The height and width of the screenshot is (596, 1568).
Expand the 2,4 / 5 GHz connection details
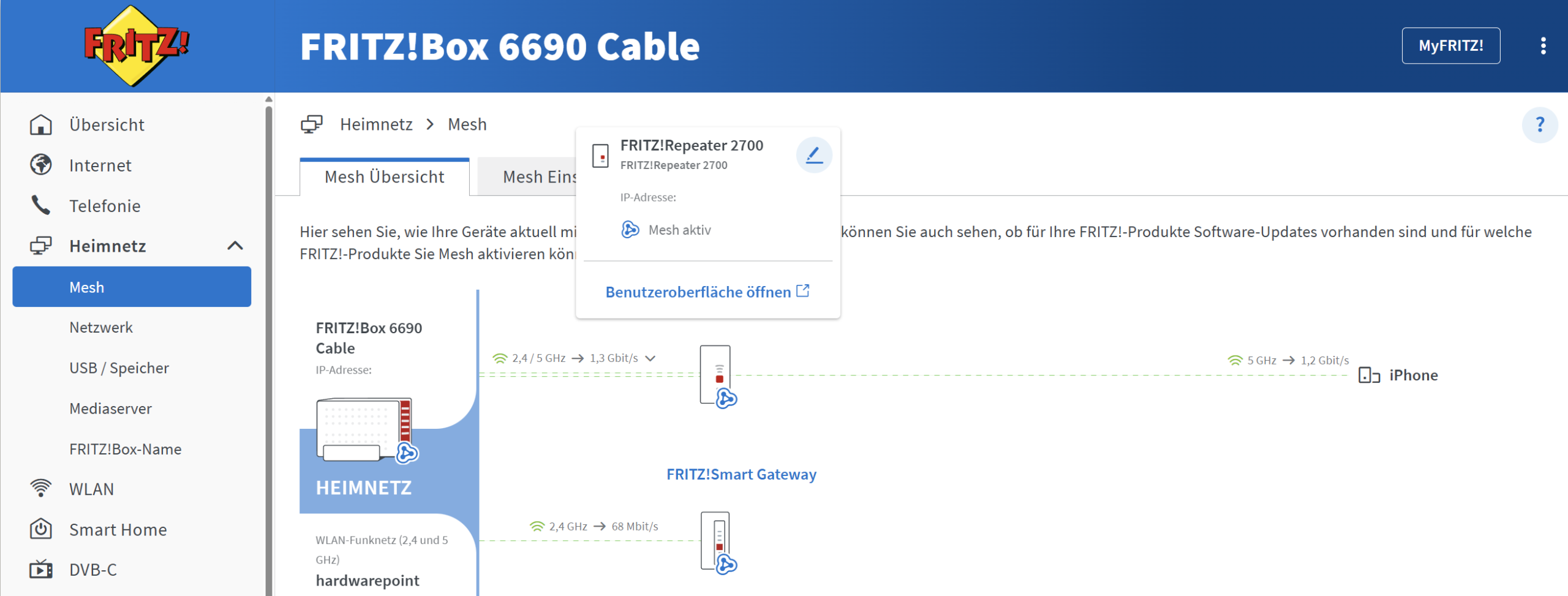pos(650,358)
